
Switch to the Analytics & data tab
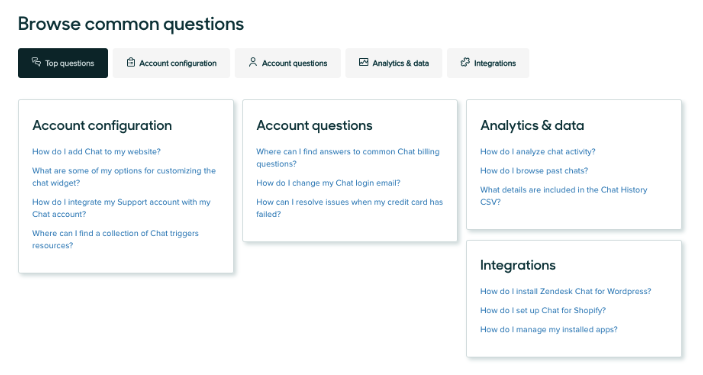pos(394,63)
